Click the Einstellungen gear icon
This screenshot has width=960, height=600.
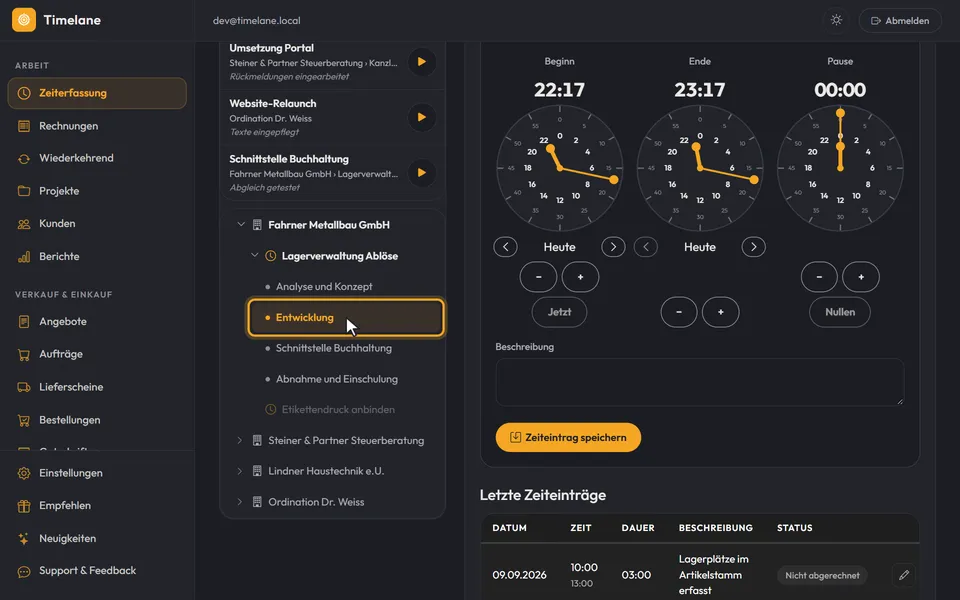click(24, 473)
